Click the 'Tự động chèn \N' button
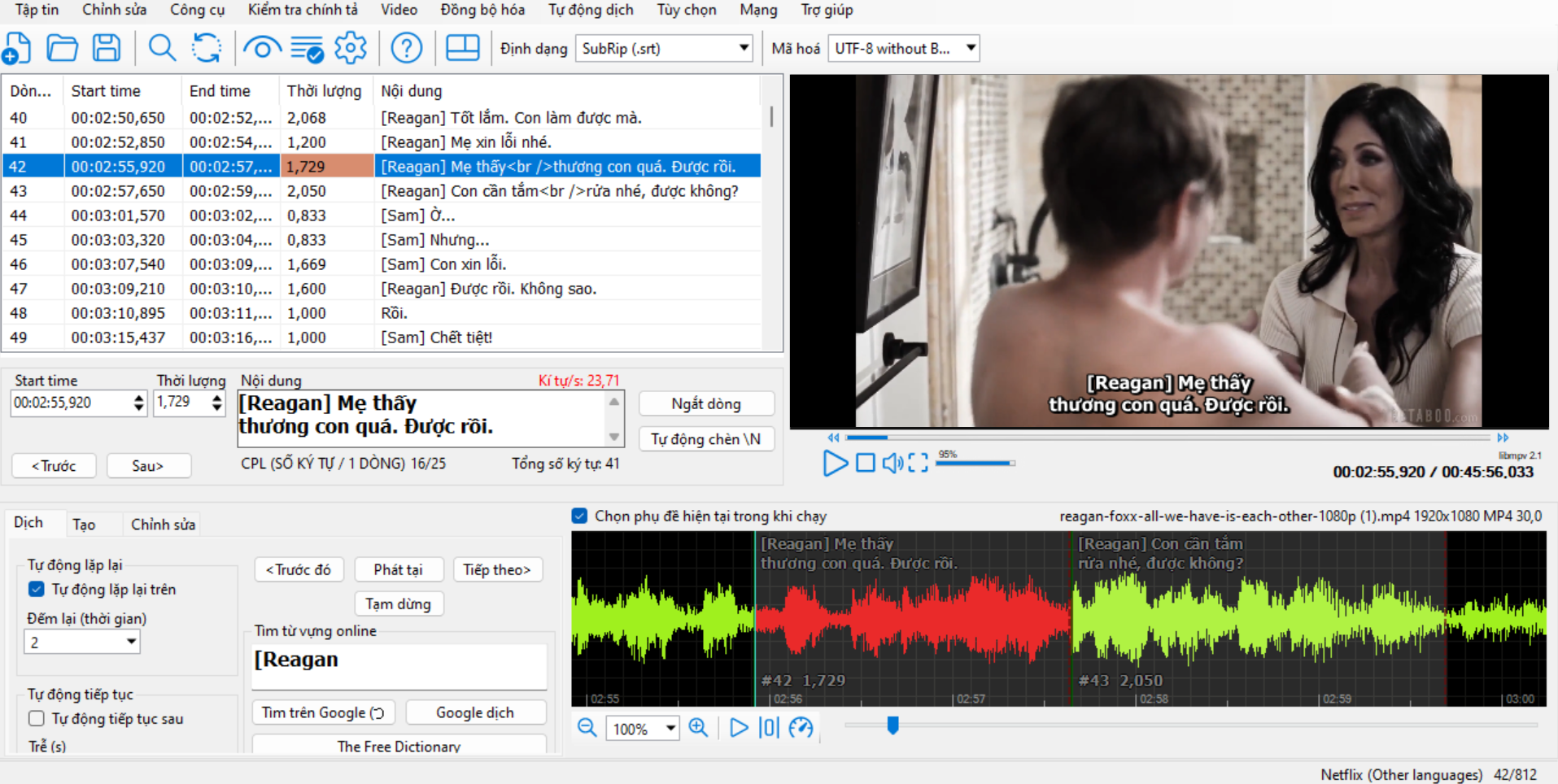 click(705, 439)
